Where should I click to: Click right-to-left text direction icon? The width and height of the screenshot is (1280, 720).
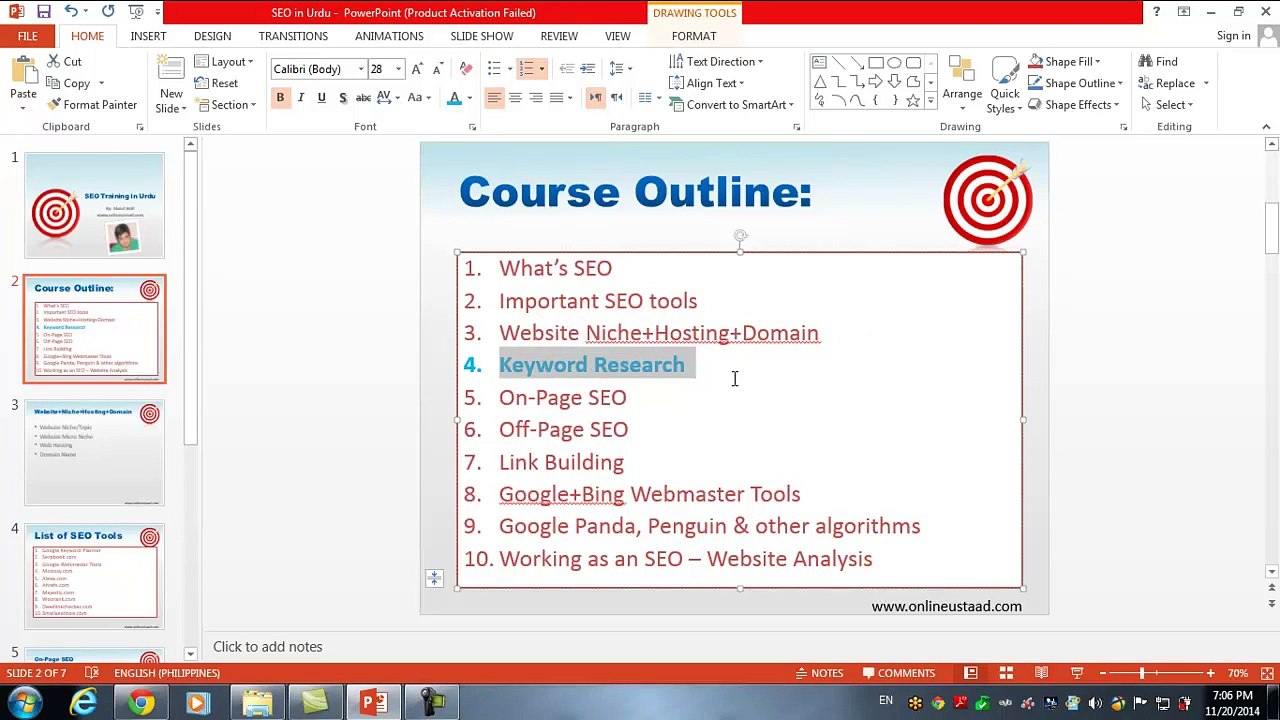click(x=616, y=98)
